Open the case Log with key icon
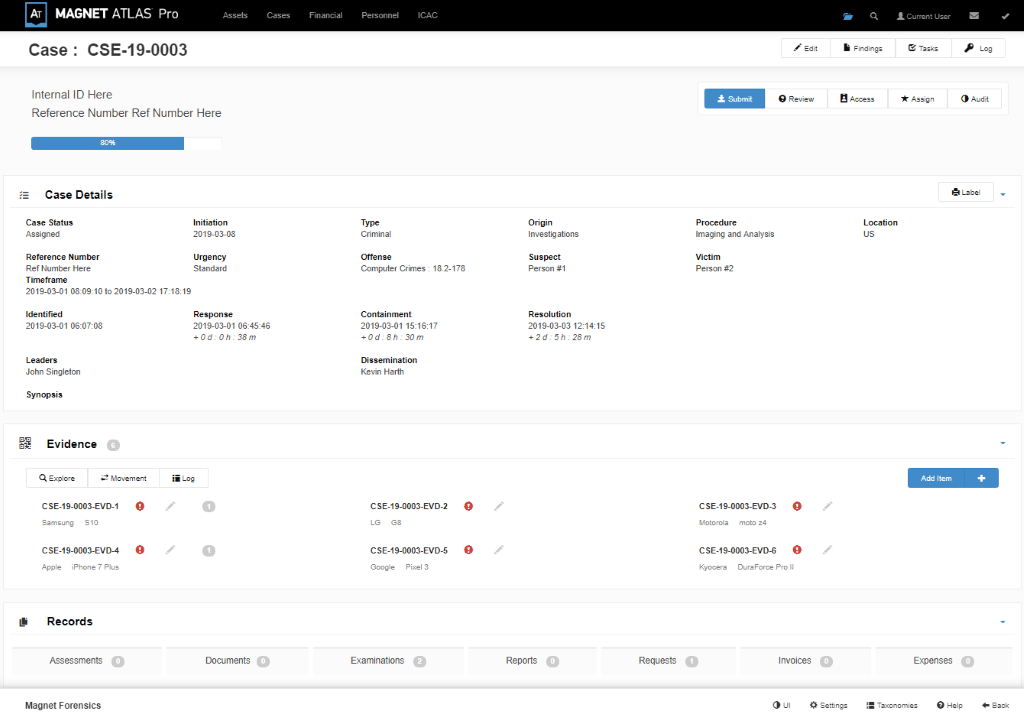The height and width of the screenshot is (718, 1024). [978, 48]
